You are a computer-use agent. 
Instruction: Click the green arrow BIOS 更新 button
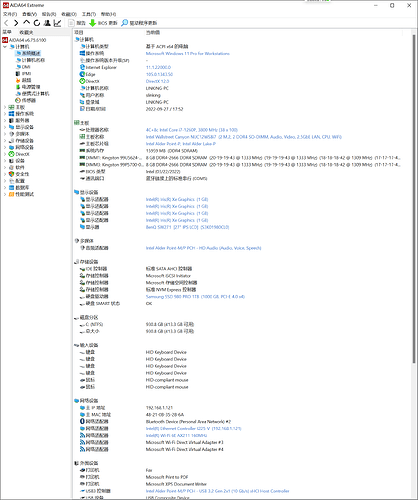tap(103, 23)
